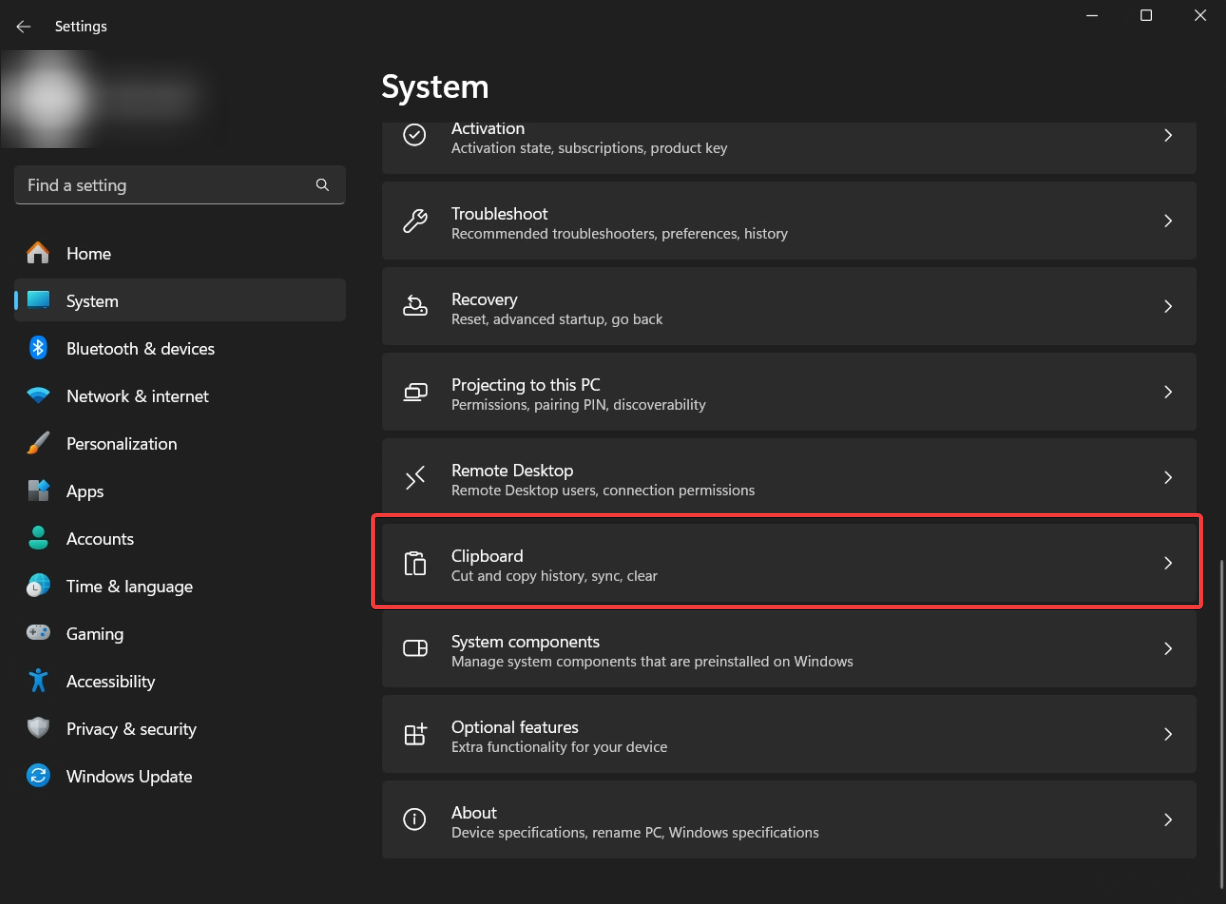This screenshot has height=904, width=1226.
Task: Click the Windows Update sync icon
Action: click(38, 776)
